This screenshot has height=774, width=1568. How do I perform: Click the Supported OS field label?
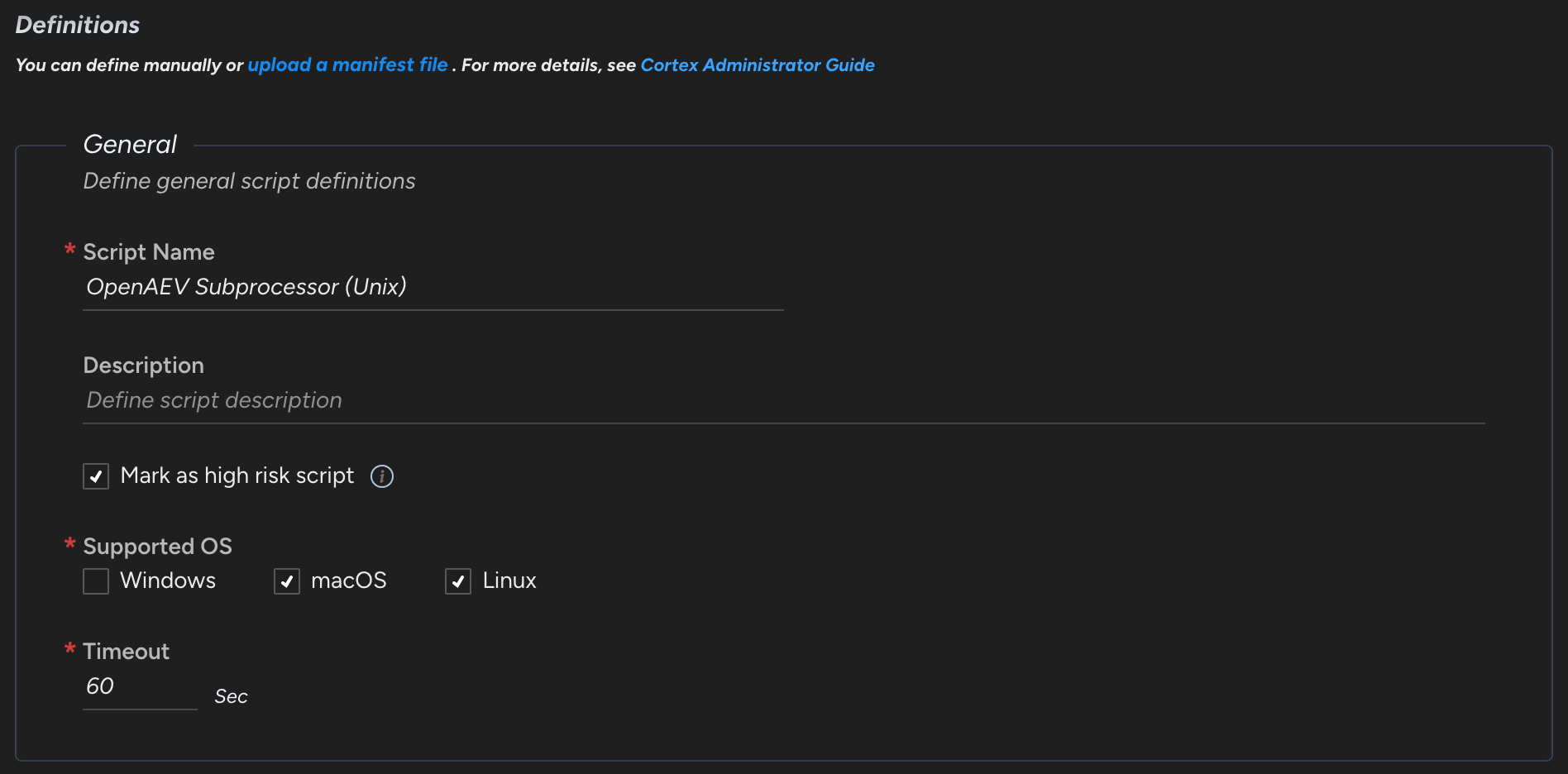[157, 547]
